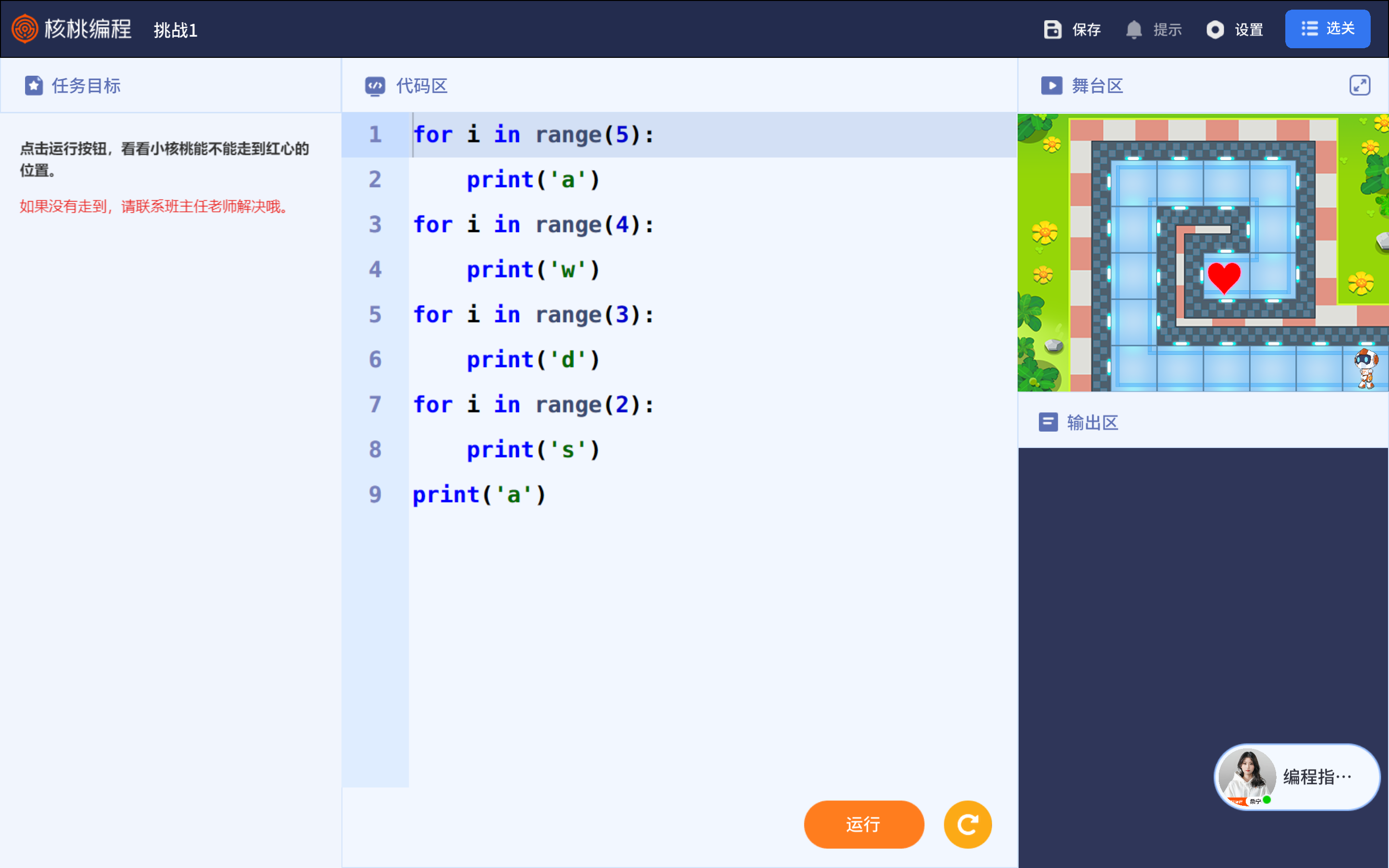Reset code with the circular refresh button
The width and height of the screenshot is (1389, 868).
pyautogui.click(x=967, y=825)
